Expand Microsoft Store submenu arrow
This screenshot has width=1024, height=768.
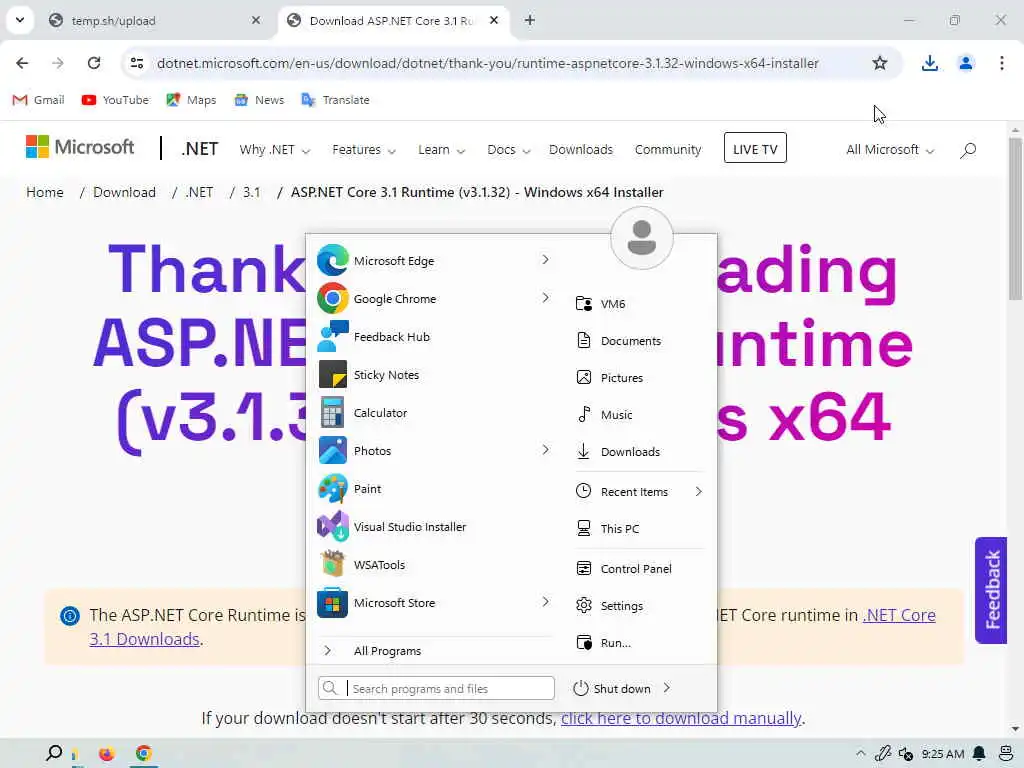[x=545, y=601]
